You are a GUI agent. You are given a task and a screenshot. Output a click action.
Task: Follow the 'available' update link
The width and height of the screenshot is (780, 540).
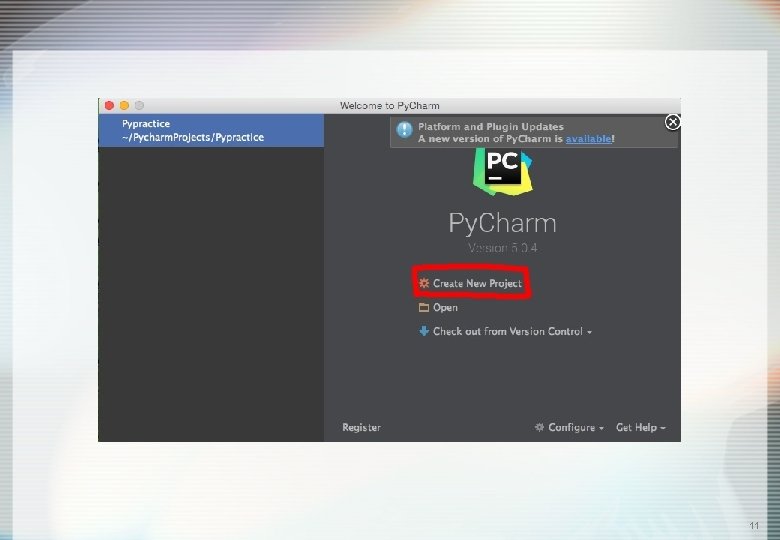pyautogui.click(x=588, y=139)
